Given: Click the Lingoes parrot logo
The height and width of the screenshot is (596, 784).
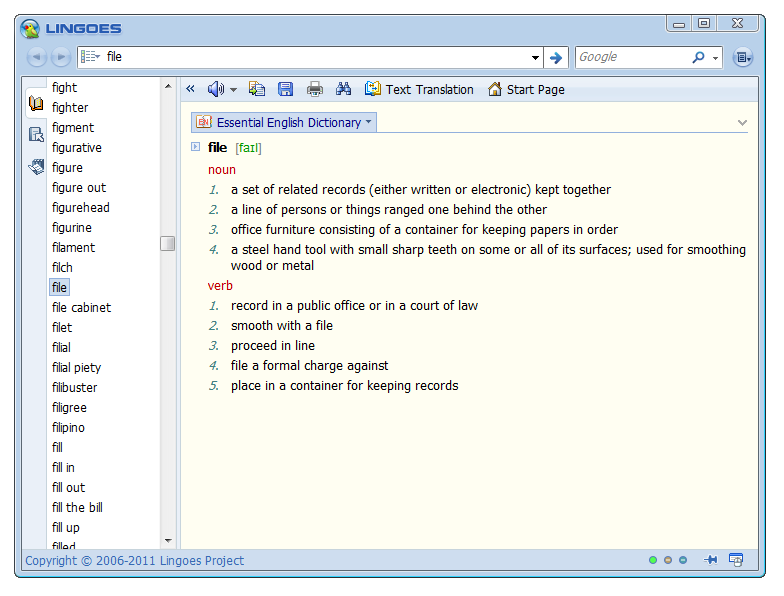Looking at the screenshot, I should 30,28.
